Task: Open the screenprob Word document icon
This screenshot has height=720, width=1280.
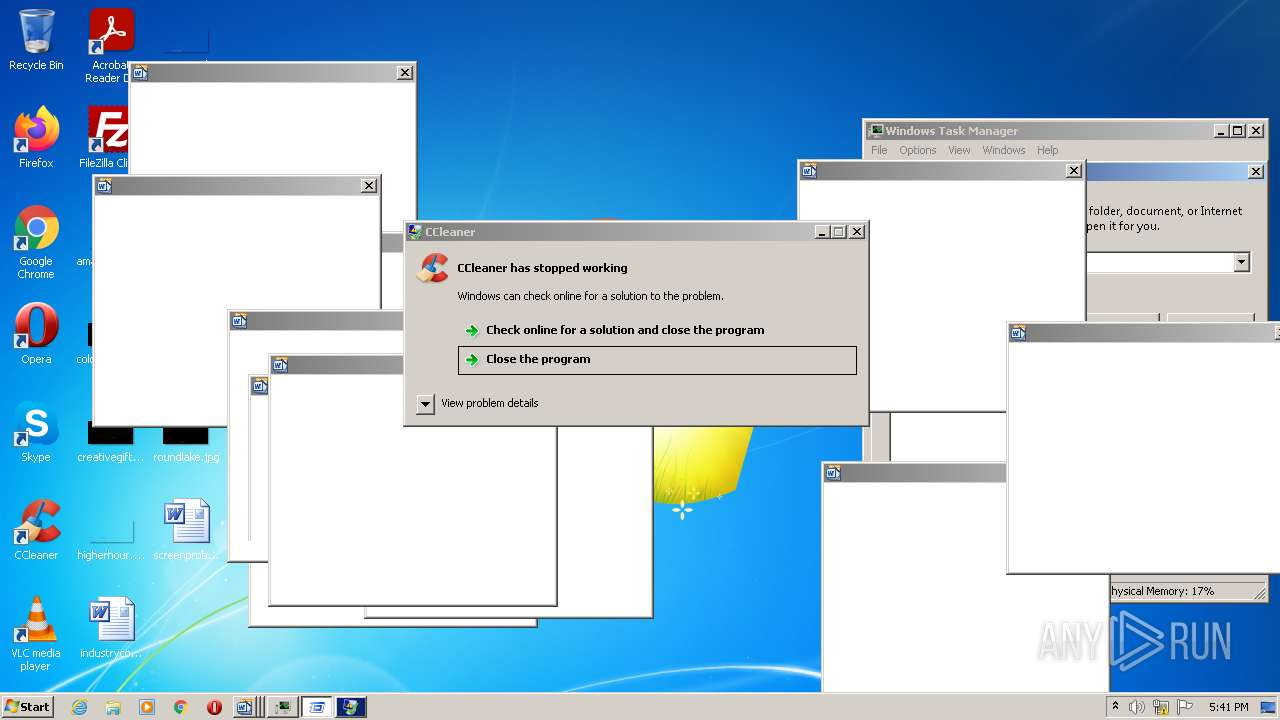Action: coord(186,530)
